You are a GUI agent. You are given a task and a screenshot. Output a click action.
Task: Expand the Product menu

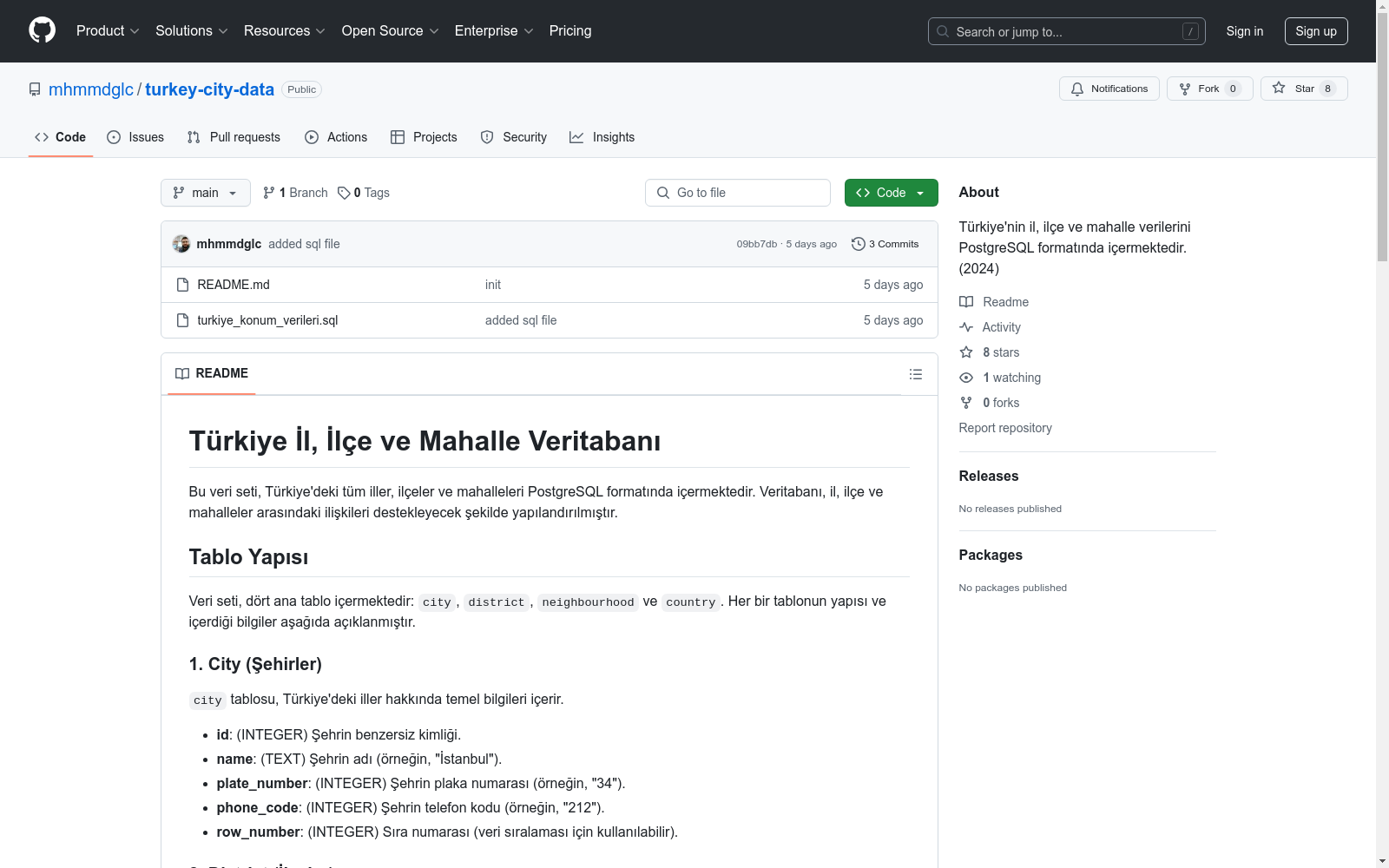click(x=108, y=31)
